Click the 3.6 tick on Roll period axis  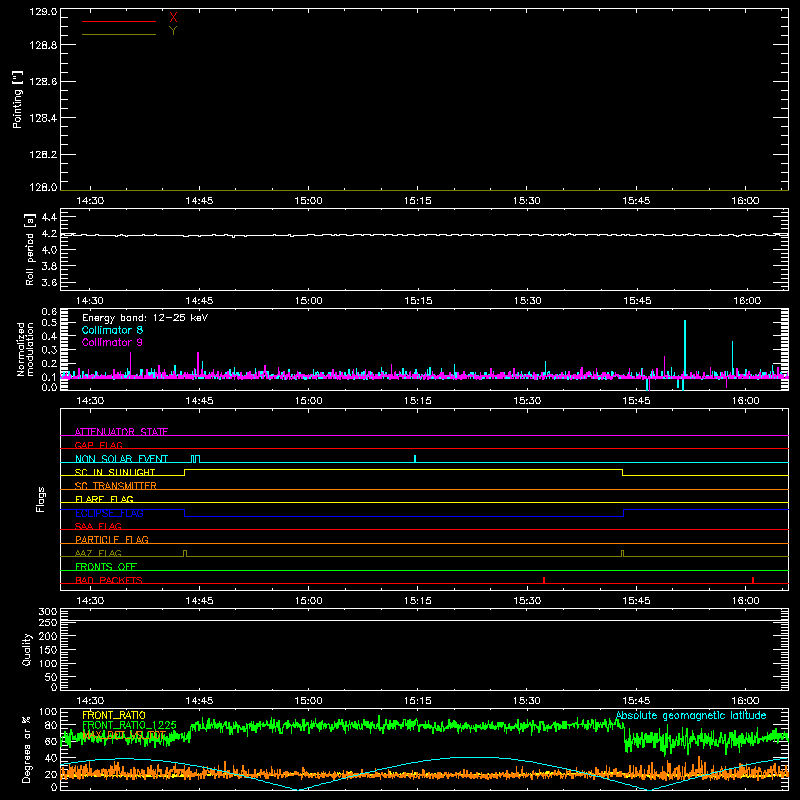click(x=49, y=282)
